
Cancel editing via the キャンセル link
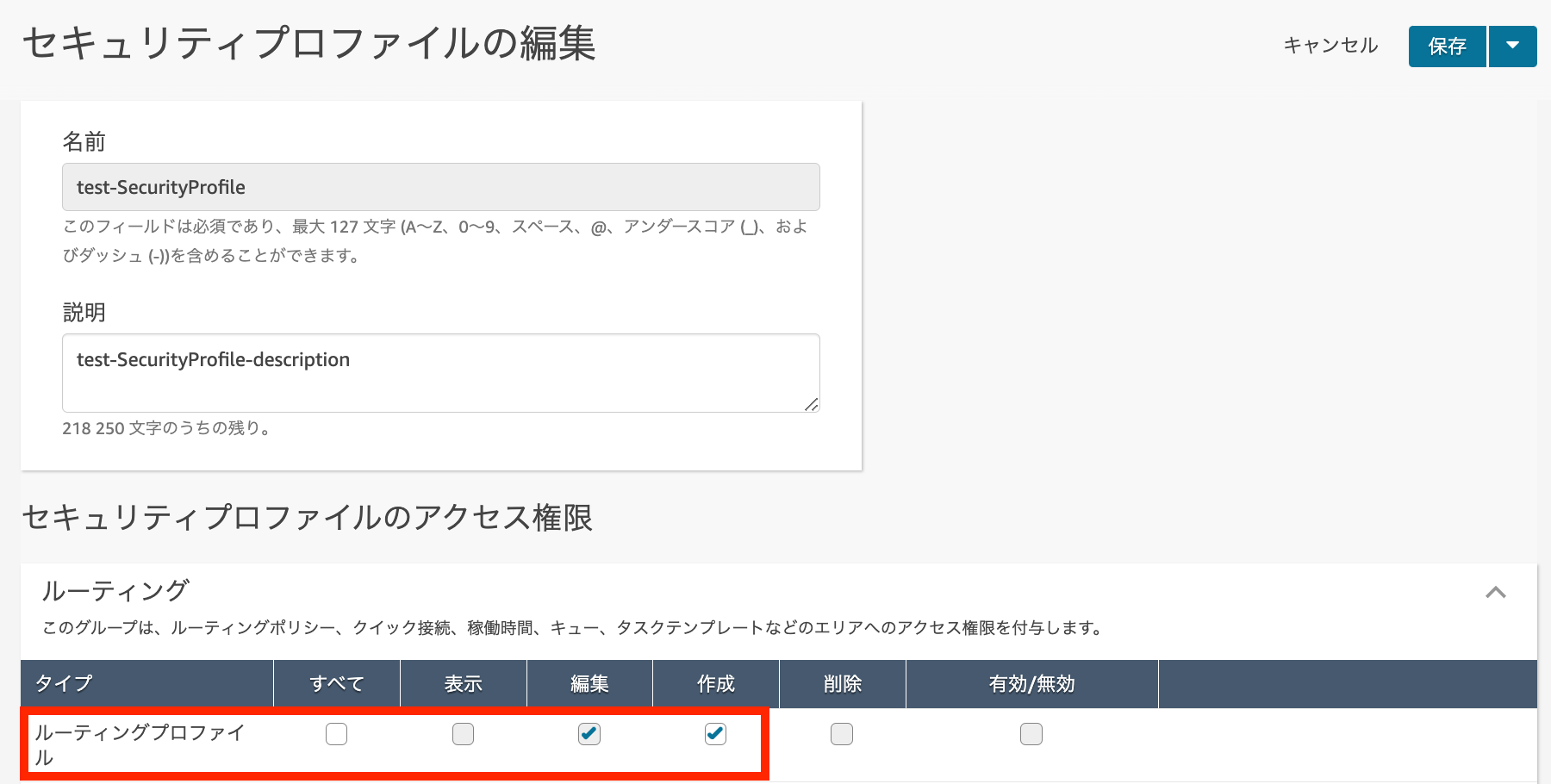[1330, 47]
